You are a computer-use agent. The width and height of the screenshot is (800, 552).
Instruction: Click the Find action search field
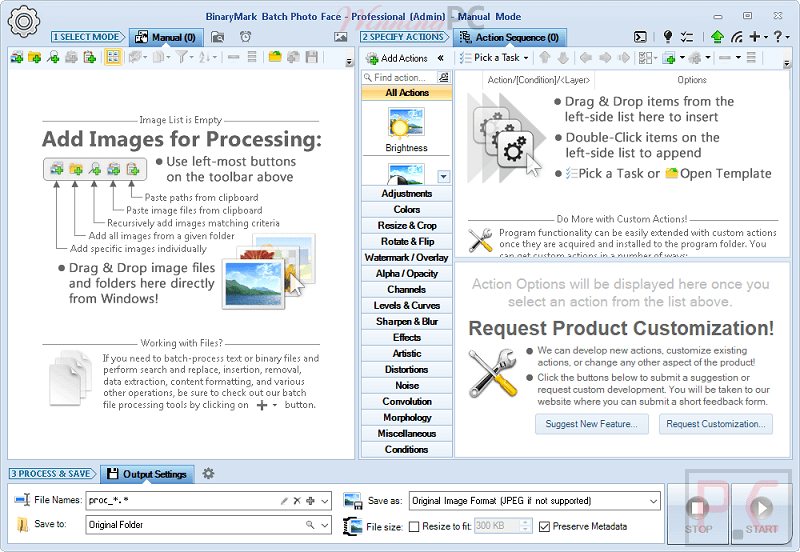click(x=399, y=78)
